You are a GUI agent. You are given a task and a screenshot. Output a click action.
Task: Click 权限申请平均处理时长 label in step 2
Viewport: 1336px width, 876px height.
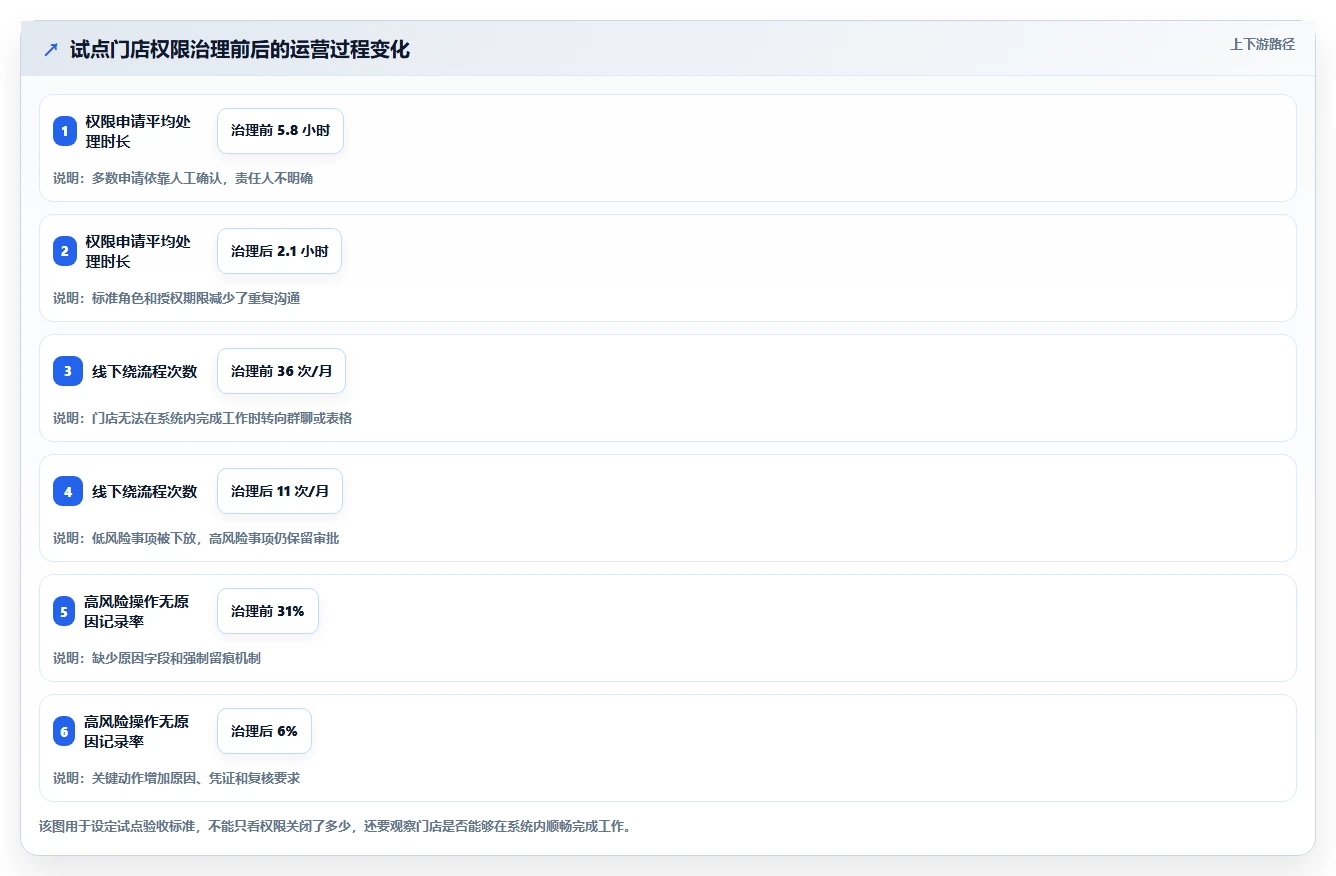pyautogui.click(x=138, y=251)
